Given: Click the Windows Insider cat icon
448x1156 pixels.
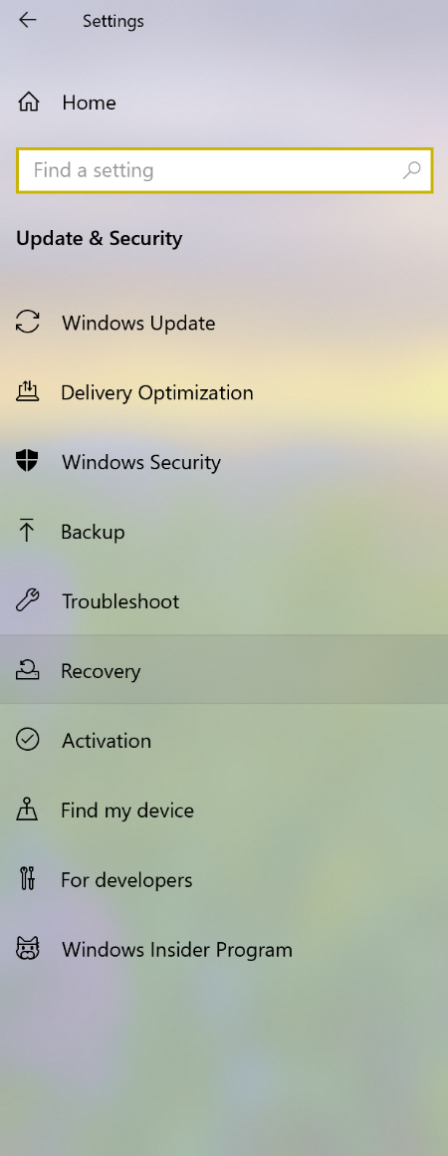Looking at the screenshot, I should pos(27,949).
